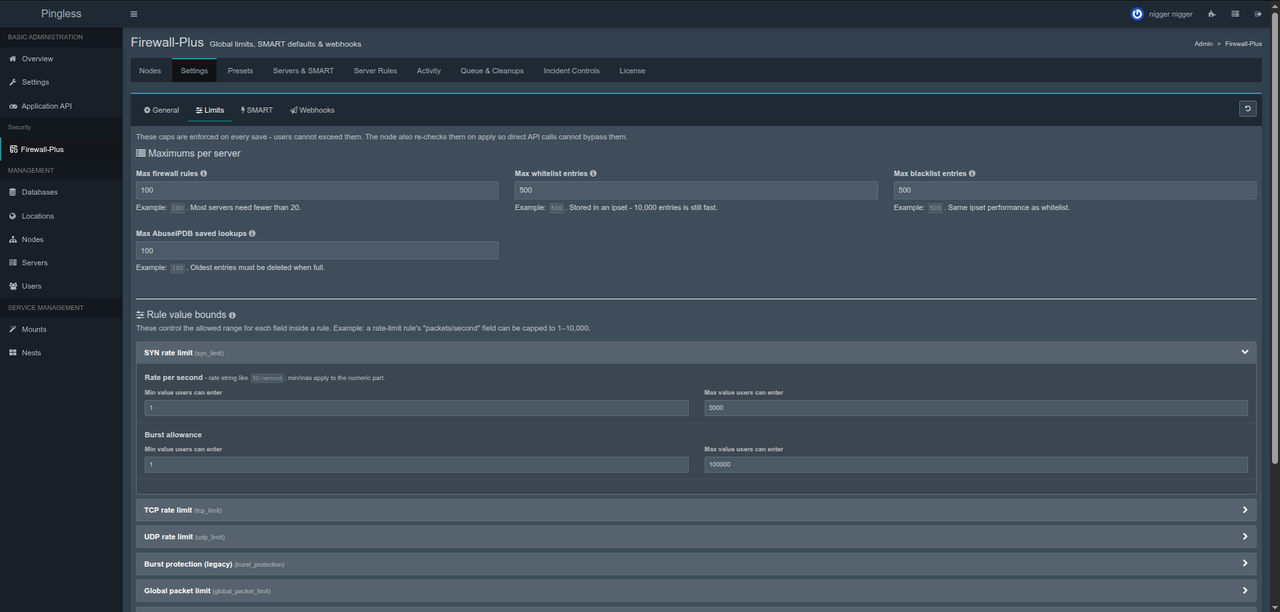Click the Application API link icon
Screen dimensions: 1280x612
tap(13, 106)
